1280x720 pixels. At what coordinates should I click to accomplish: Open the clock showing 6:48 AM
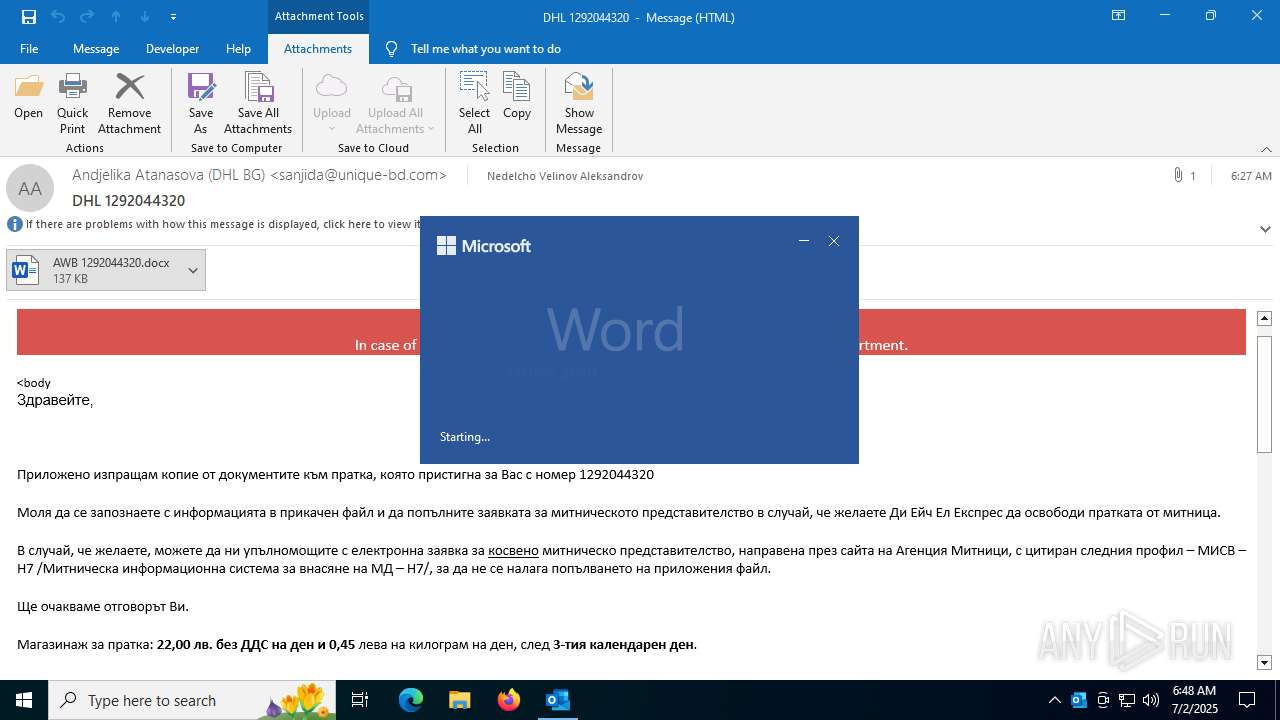(1194, 700)
